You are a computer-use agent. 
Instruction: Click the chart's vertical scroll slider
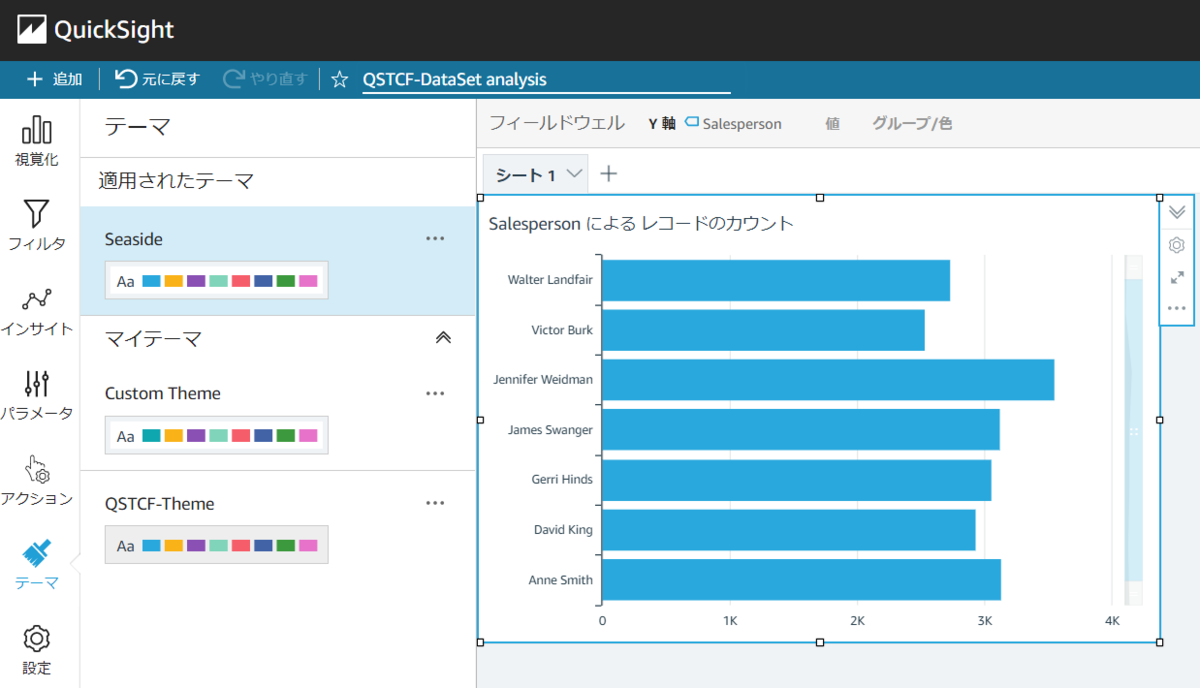click(x=1134, y=430)
